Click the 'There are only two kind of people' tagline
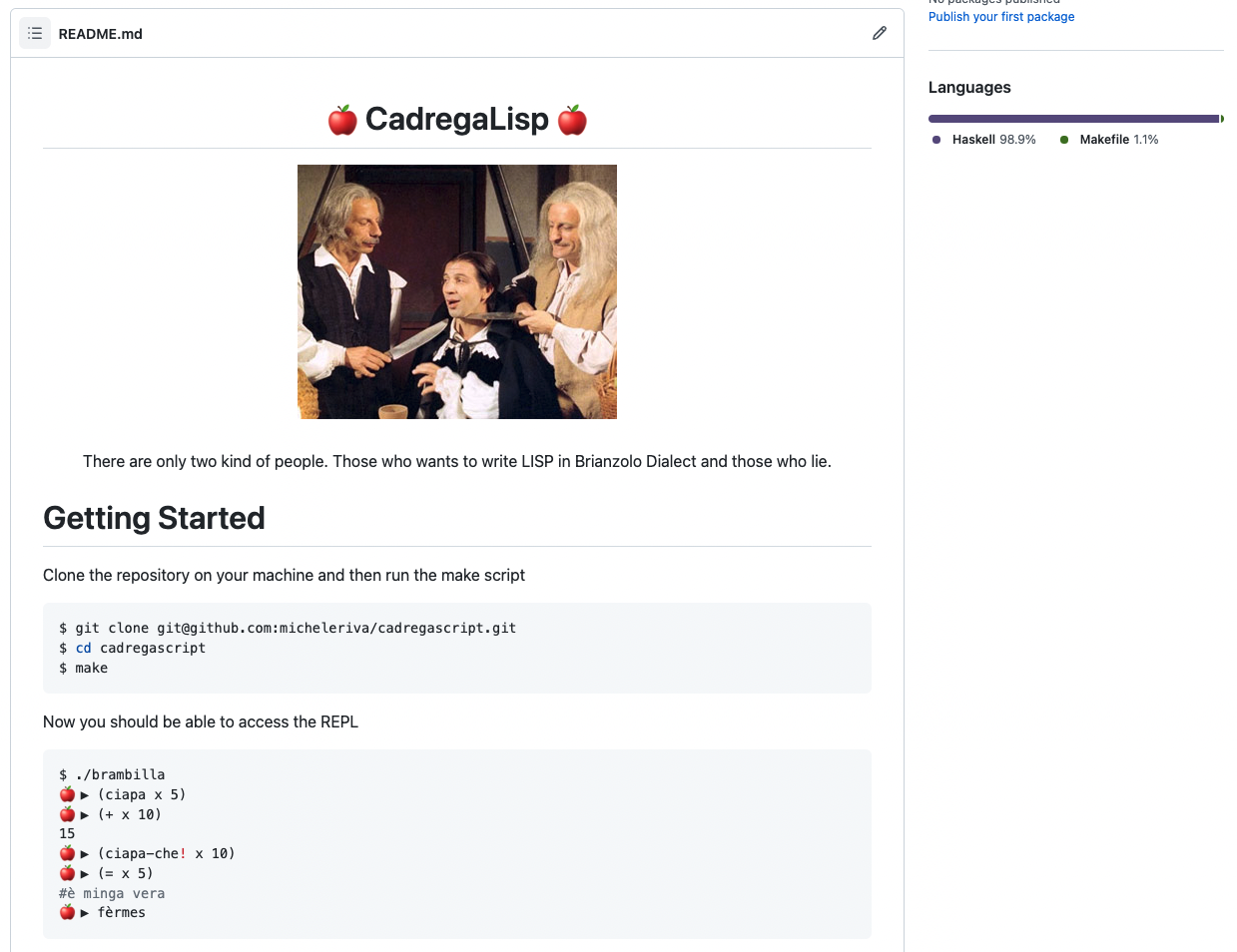 pyautogui.click(x=457, y=461)
